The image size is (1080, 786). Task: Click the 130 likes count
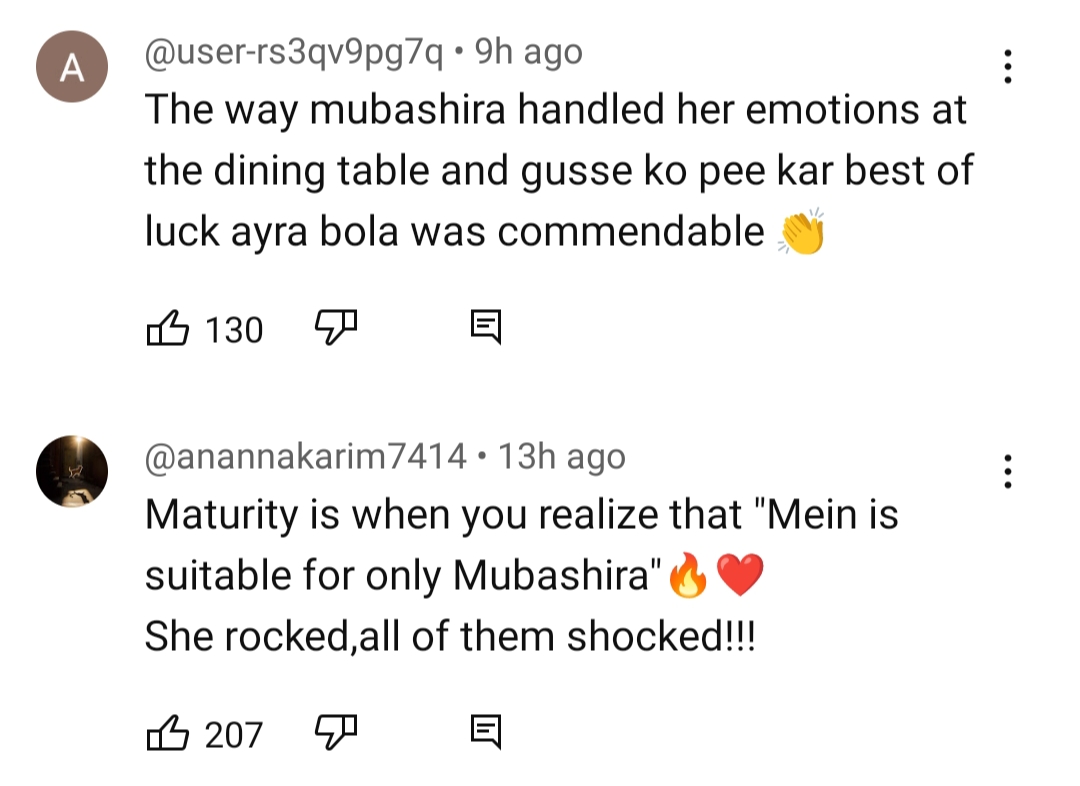tap(234, 329)
